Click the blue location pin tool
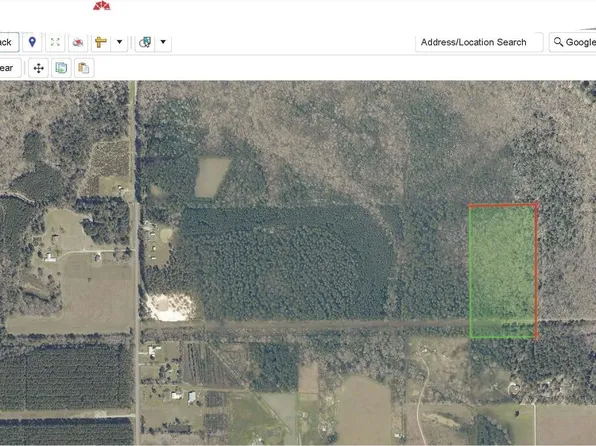Viewport: 596px width, 446px height. [x=32, y=42]
